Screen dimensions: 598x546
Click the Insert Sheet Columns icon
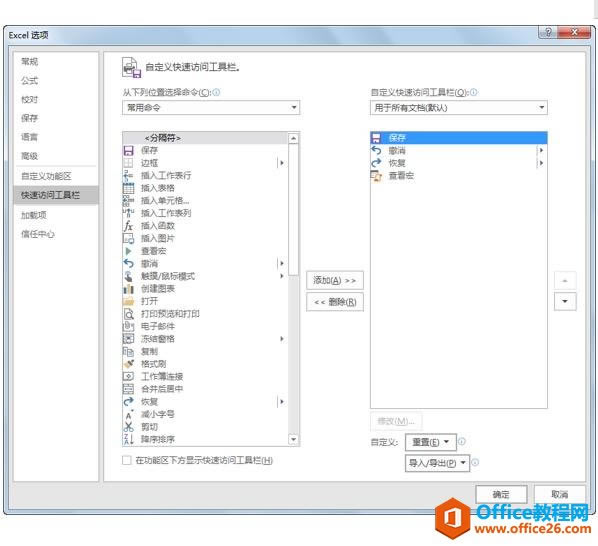[x=129, y=214]
